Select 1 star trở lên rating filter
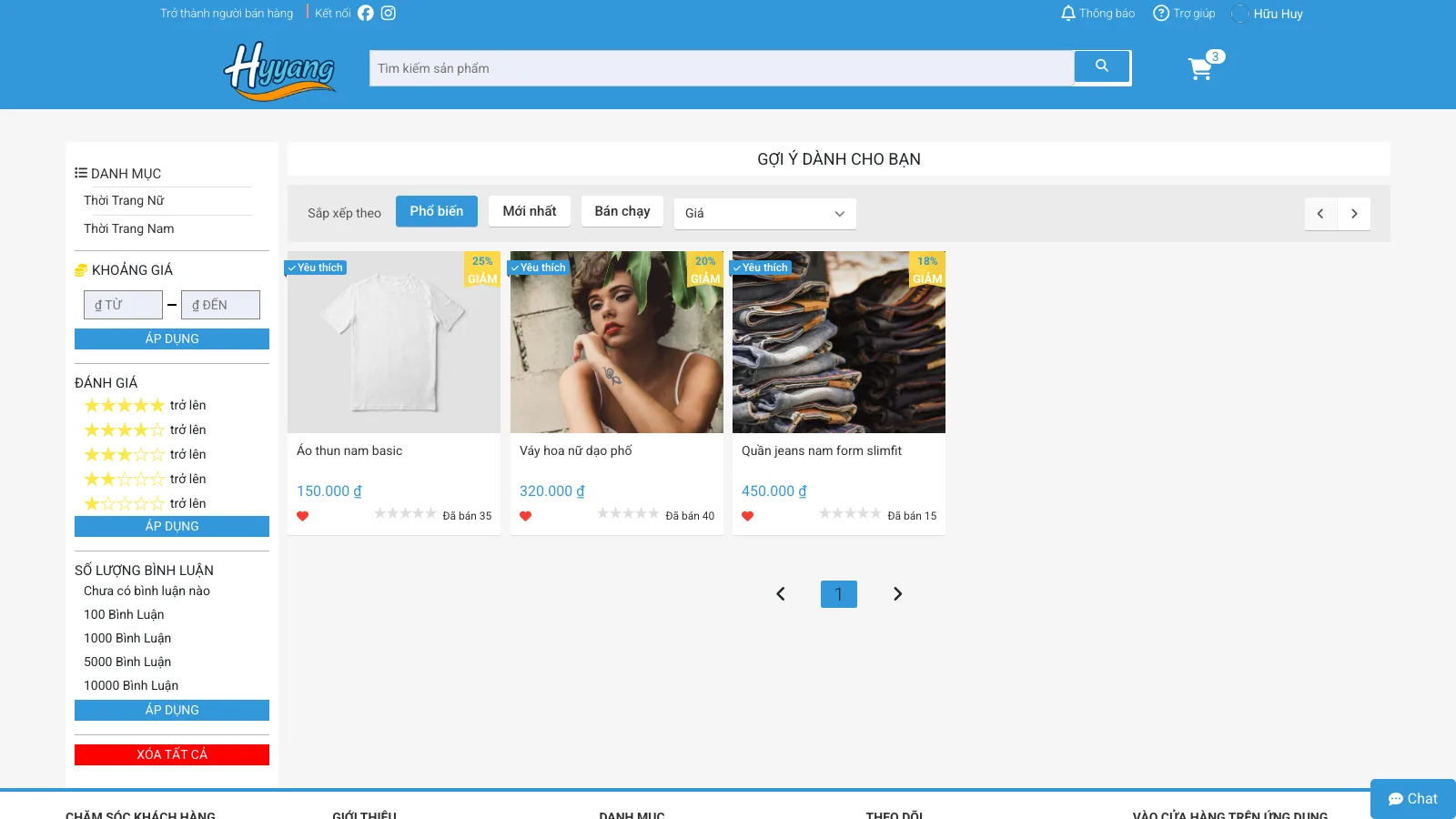The height and width of the screenshot is (819, 1456). tap(146, 504)
